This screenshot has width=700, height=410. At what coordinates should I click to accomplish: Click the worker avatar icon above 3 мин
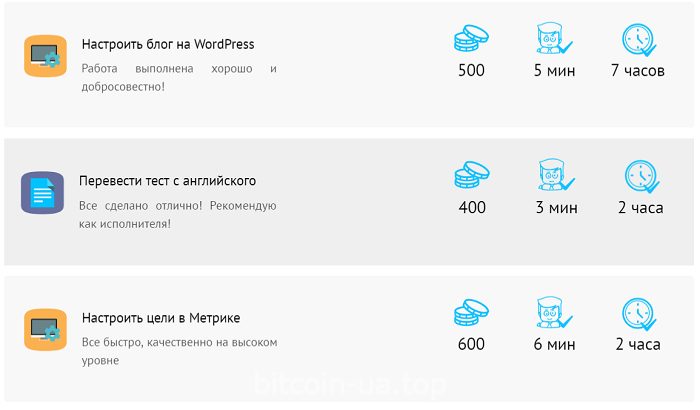[556, 176]
